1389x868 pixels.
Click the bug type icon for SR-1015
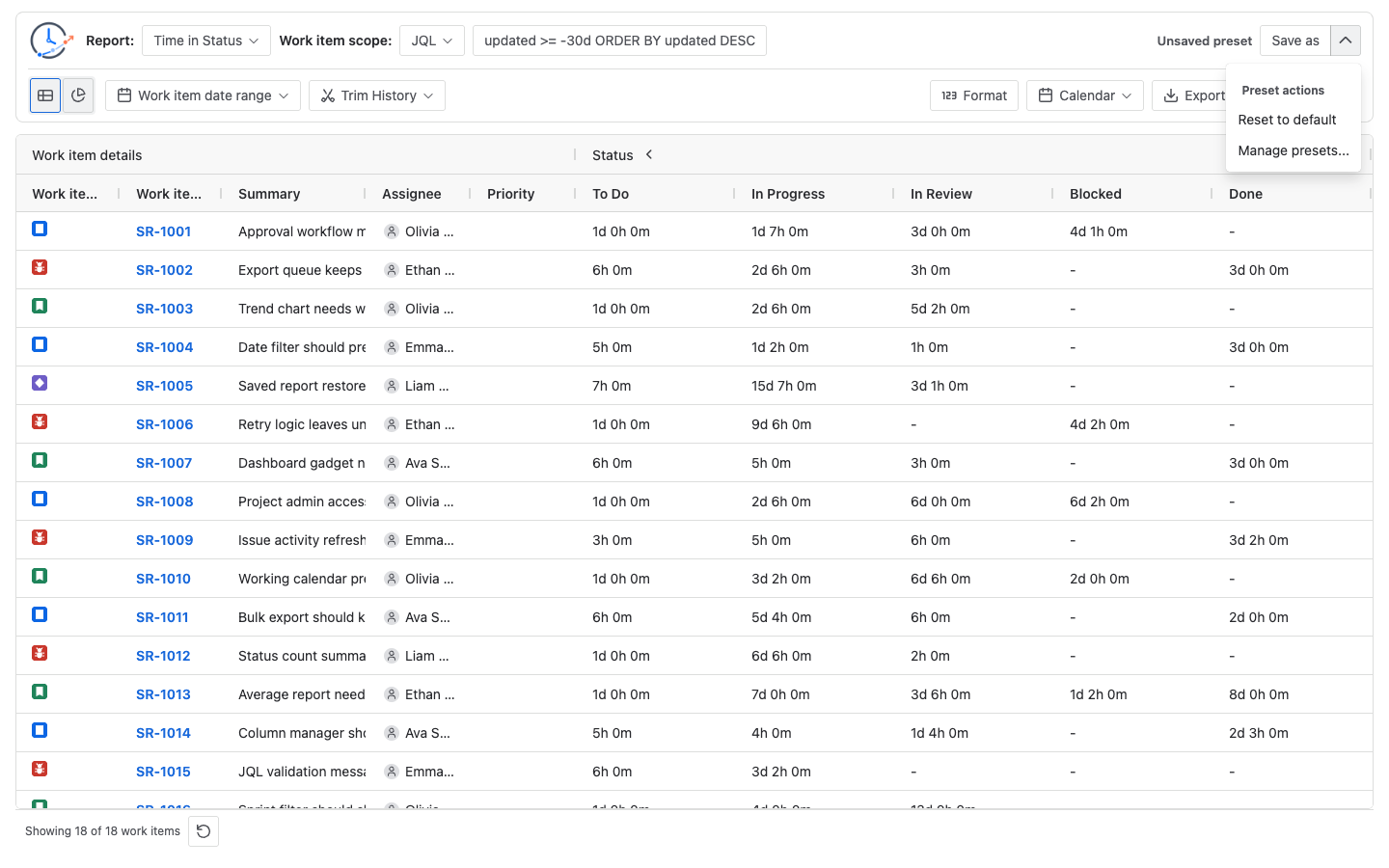(x=40, y=769)
